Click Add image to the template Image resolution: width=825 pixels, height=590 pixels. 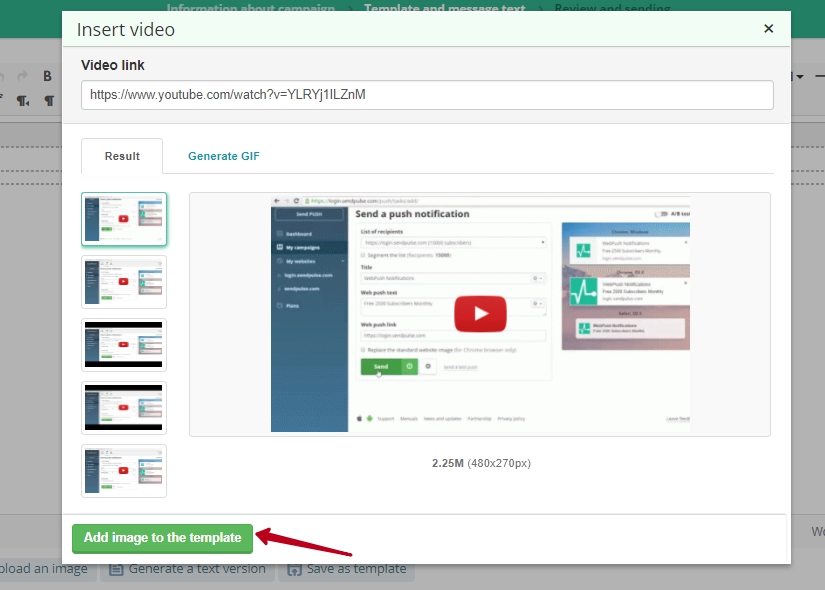tap(161, 538)
